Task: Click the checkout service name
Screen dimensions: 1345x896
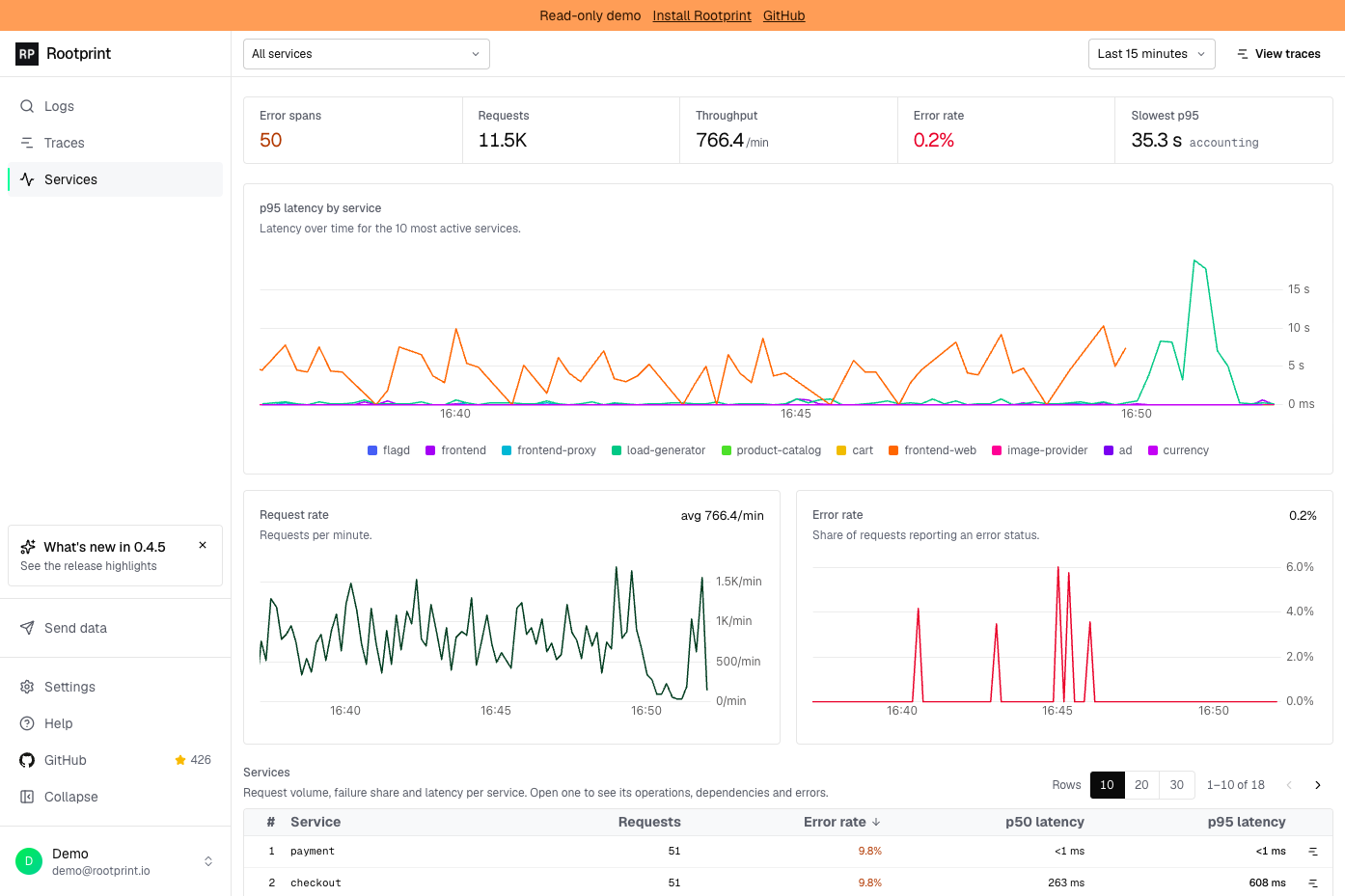Action: 316,883
